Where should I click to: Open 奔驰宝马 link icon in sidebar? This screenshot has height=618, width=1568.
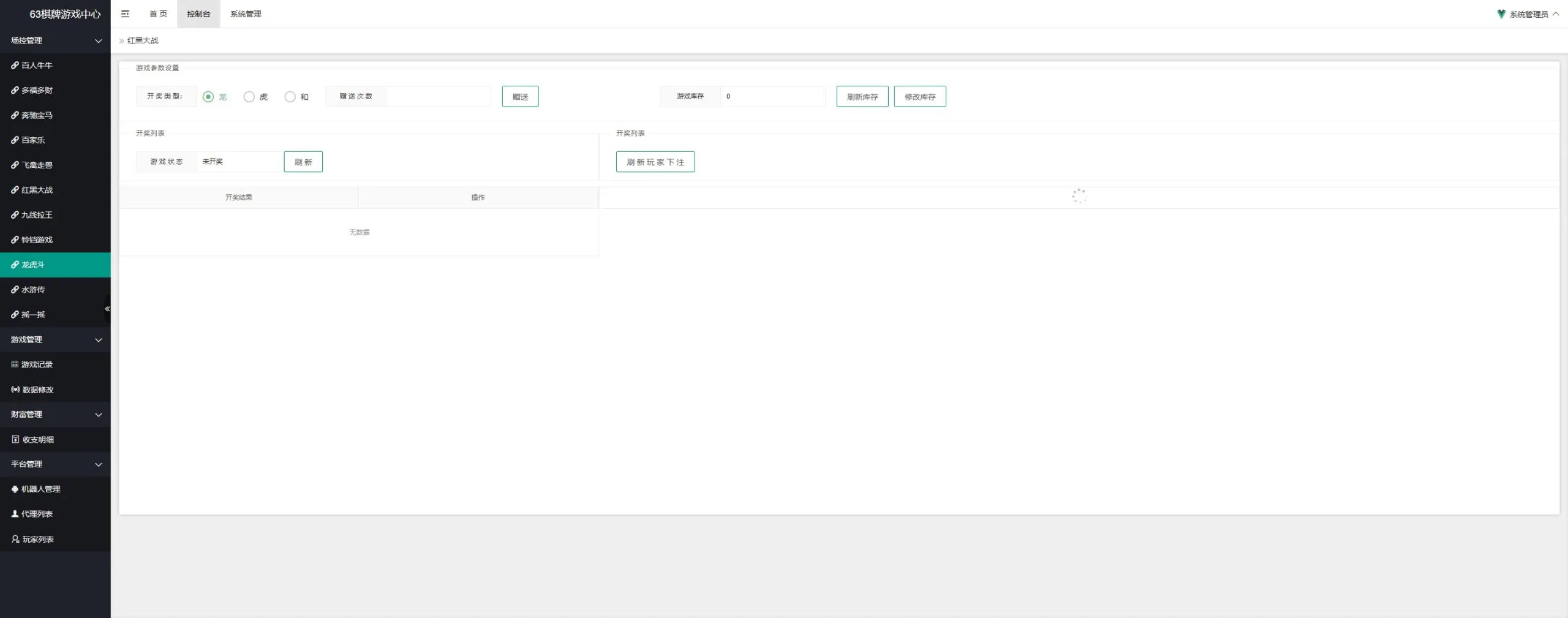[15, 115]
